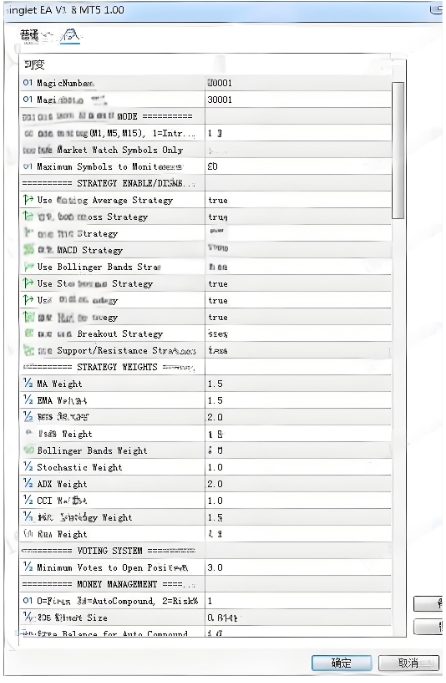Cancel the dialog with the 取消 button
This screenshot has height=683, width=446.
coord(409,663)
